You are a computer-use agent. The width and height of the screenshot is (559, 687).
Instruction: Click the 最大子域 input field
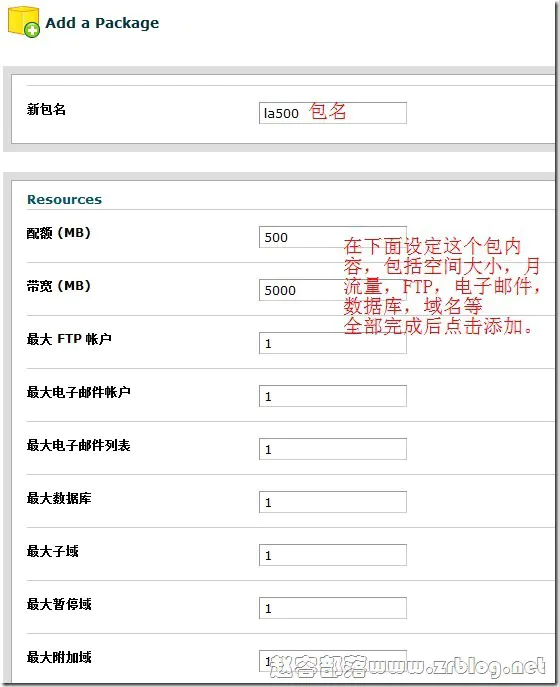click(333, 555)
